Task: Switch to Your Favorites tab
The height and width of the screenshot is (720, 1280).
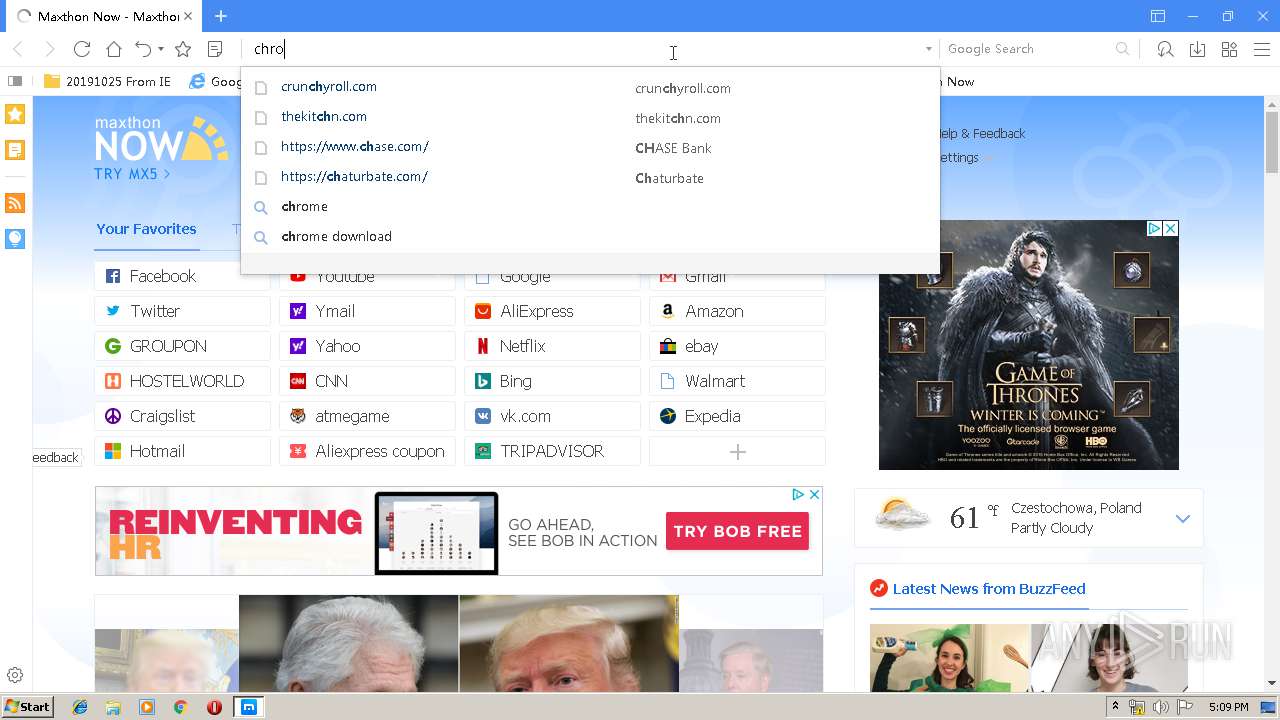Action: [146, 229]
